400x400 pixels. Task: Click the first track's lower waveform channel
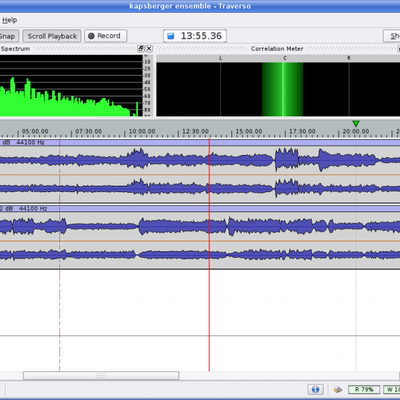[200, 189]
